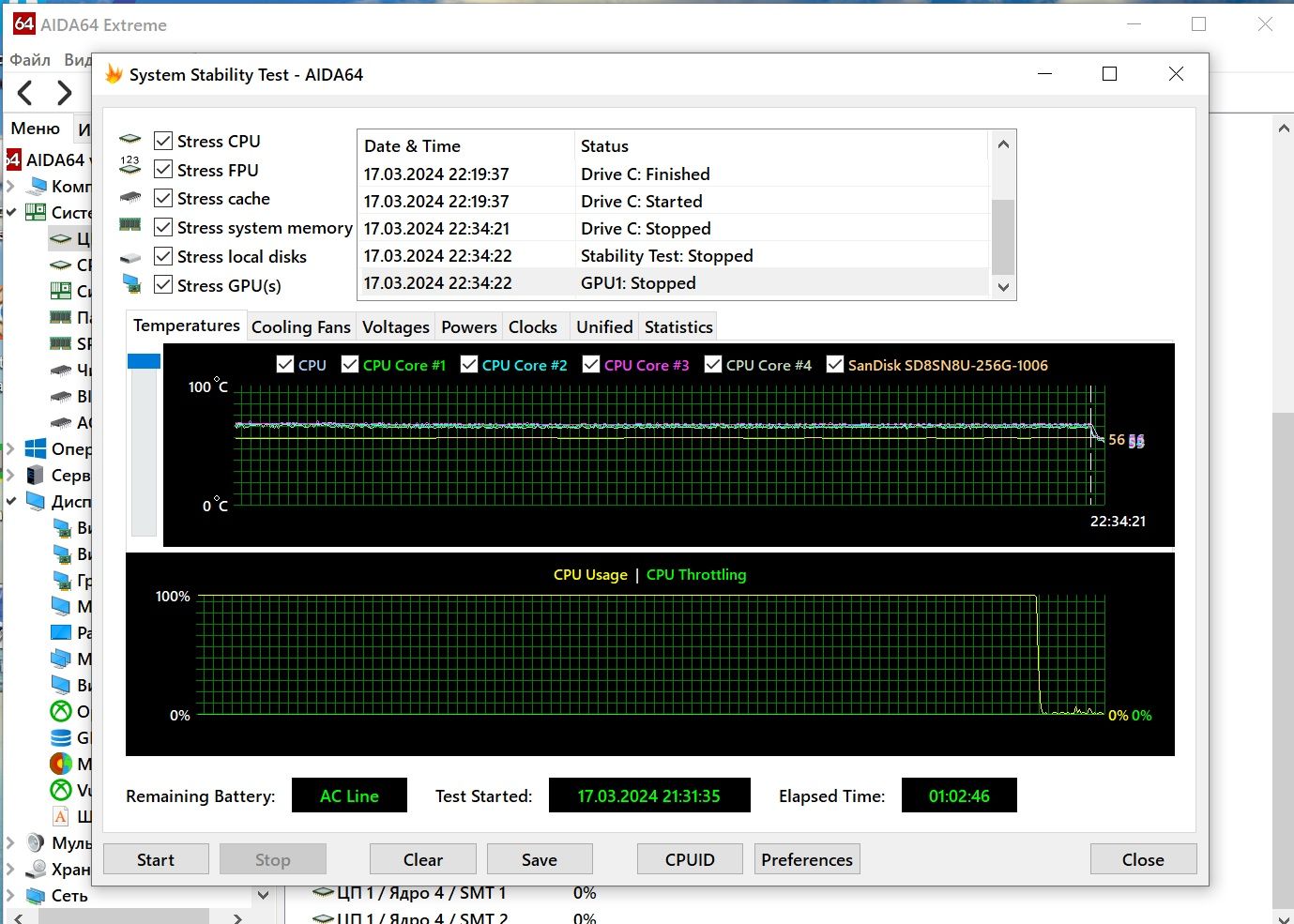Save the stability test results
The height and width of the screenshot is (924, 1294).
coord(540,859)
